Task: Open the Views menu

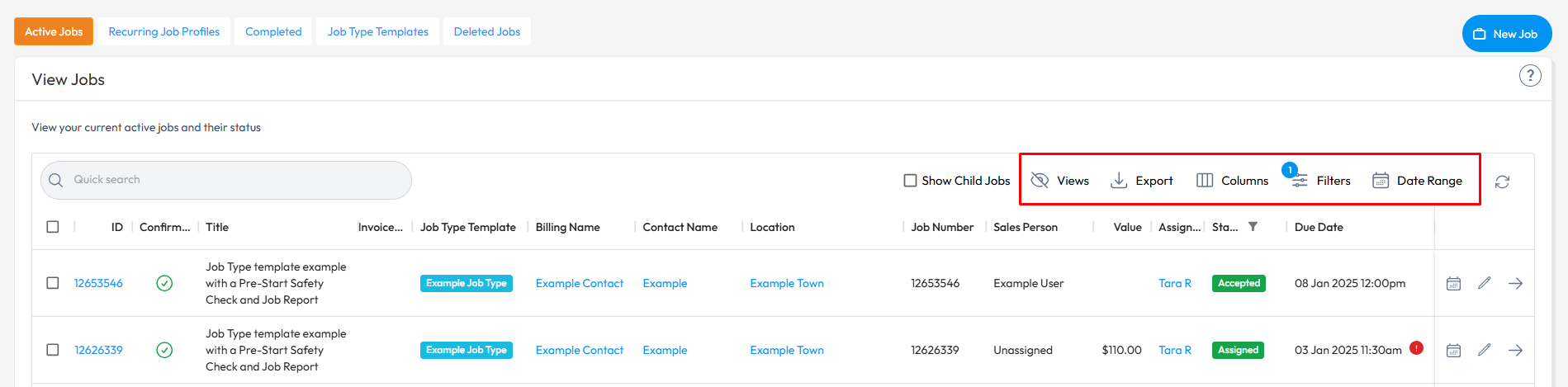Action: [x=1060, y=181]
